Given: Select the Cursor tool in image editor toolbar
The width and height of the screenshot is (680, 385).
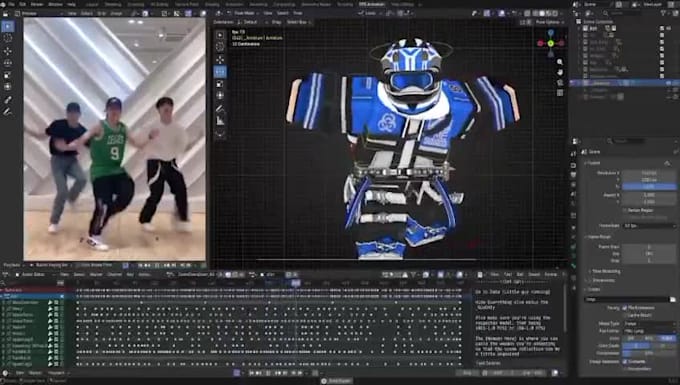Looking at the screenshot, I should pos(8,38).
